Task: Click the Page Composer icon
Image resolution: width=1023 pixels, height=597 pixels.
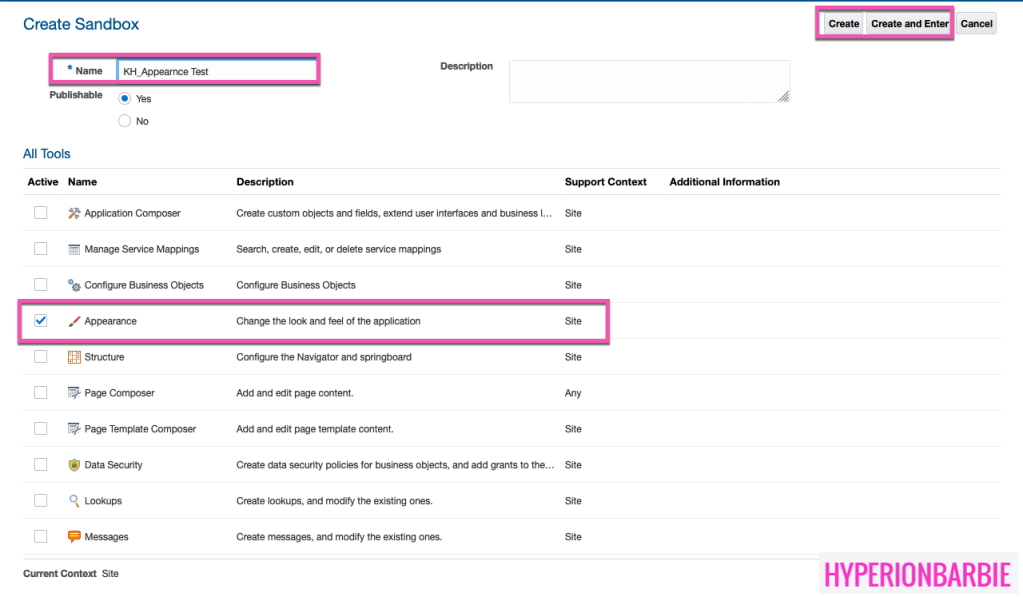Action: click(x=74, y=393)
